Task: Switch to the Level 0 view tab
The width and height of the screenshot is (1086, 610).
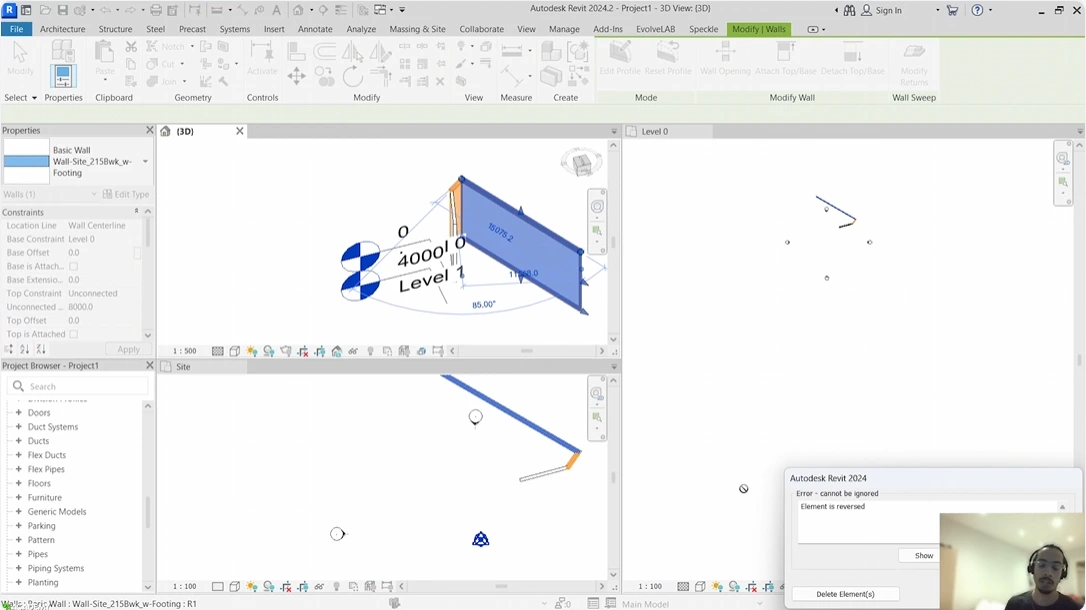Action: [x=654, y=132]
